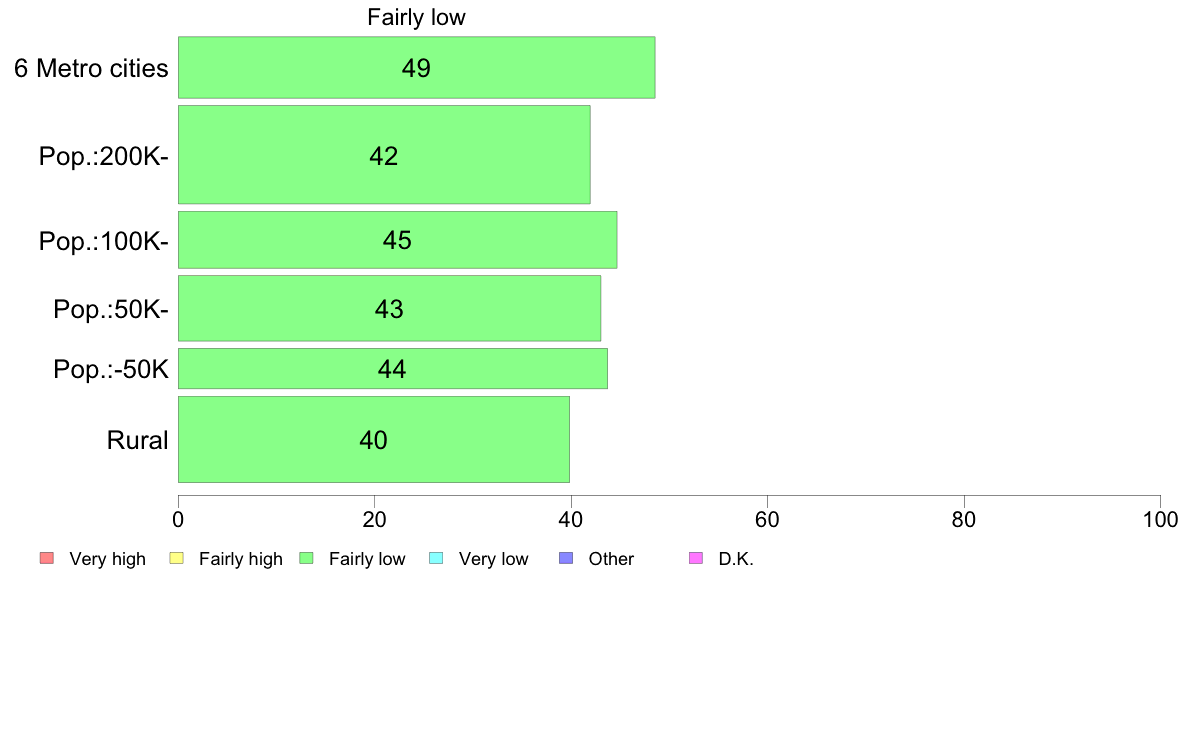This screenshot has width=1188, height=736.
Task: Click the Very high red legend swatch
Action: pyautogui.click(x=46, y=559)
